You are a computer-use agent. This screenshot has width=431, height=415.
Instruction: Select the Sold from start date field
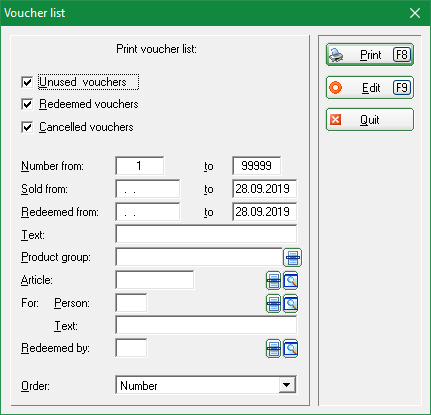[148, 189]
